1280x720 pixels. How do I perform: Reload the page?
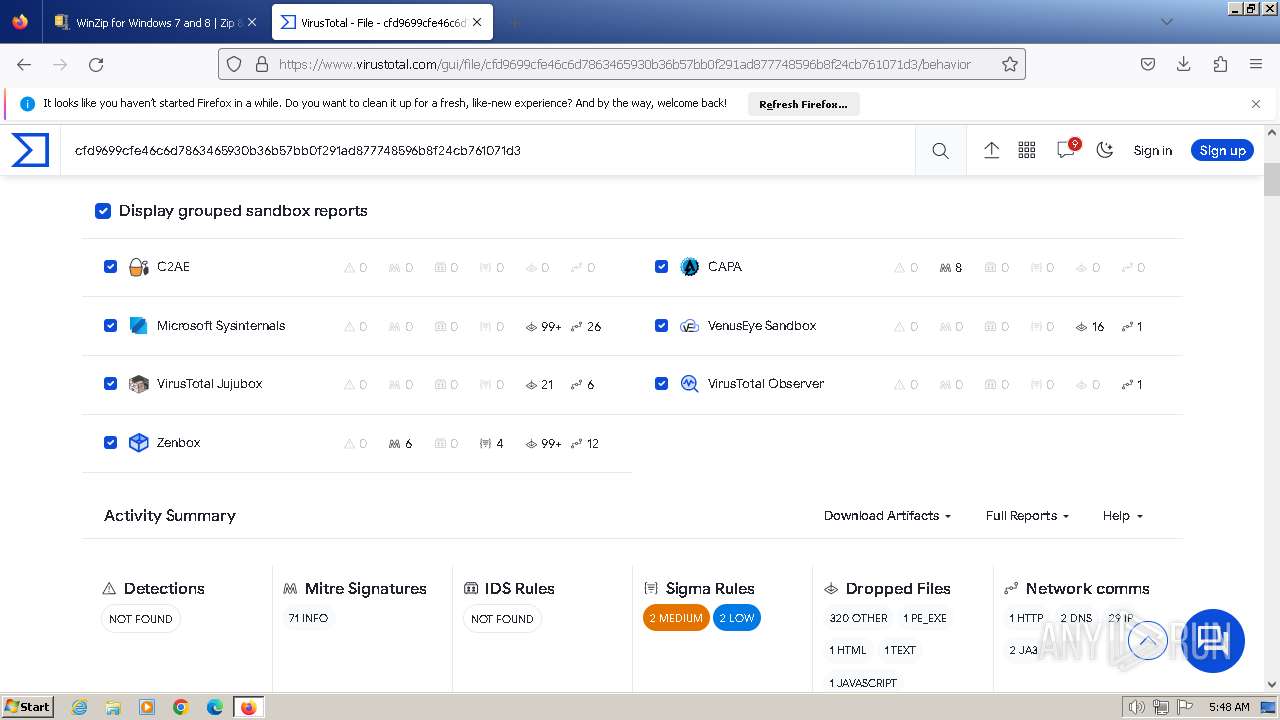[x=96, y=64]
